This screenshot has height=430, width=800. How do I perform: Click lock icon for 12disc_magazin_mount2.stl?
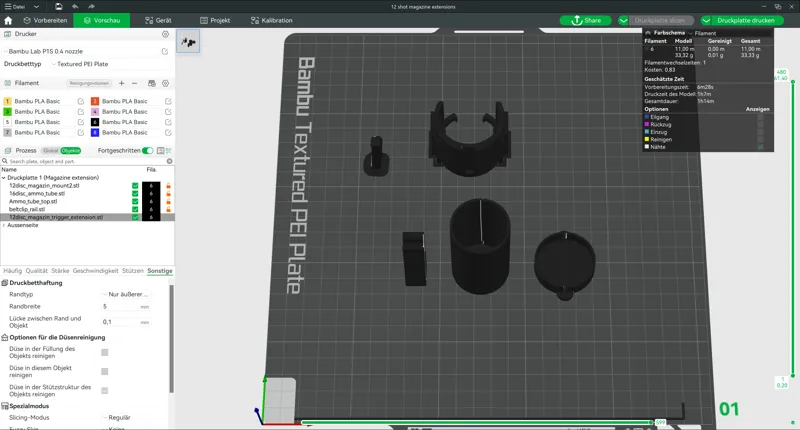pos(168,186)
